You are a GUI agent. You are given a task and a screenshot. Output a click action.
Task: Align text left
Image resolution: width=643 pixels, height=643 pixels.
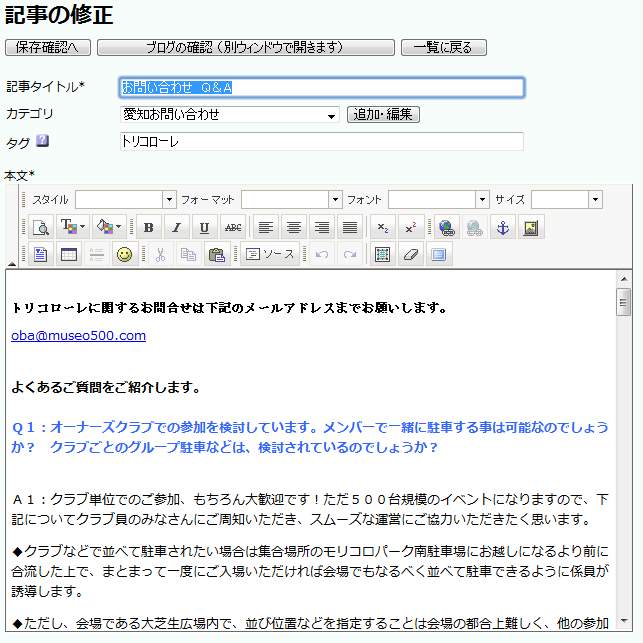point(266,227)
